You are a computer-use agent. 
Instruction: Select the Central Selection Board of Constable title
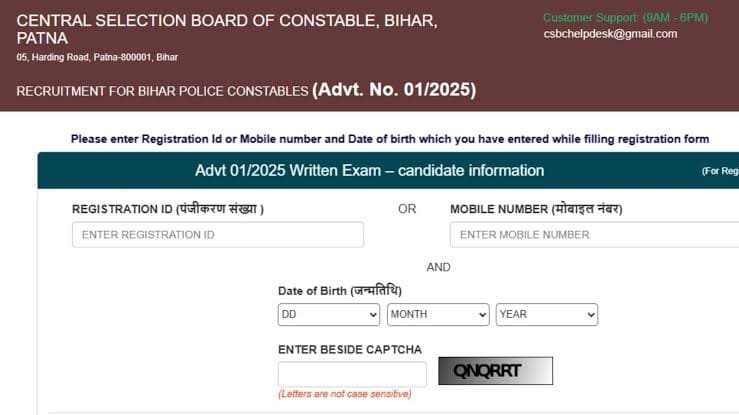[x=227, y=29]
